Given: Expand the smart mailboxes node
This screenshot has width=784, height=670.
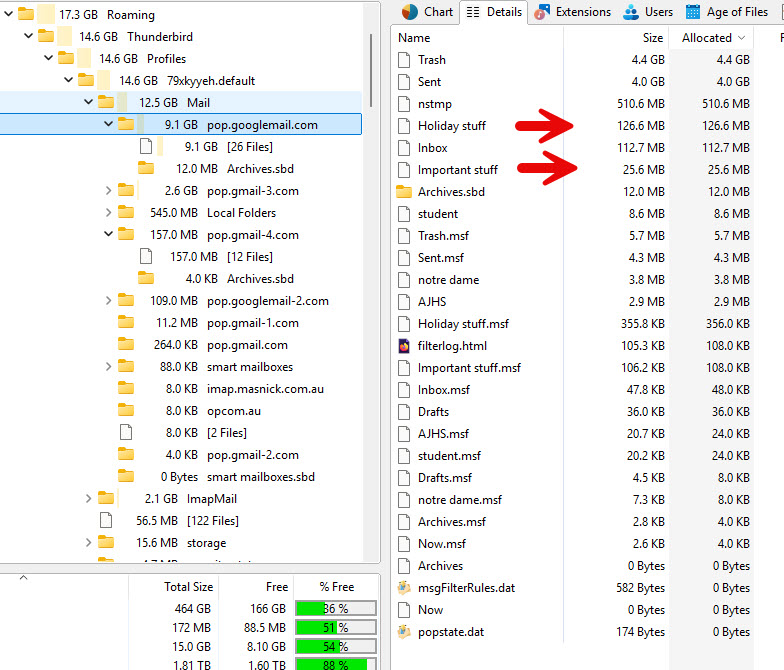Looking at the screenshot, I should (x=108, y=366).
